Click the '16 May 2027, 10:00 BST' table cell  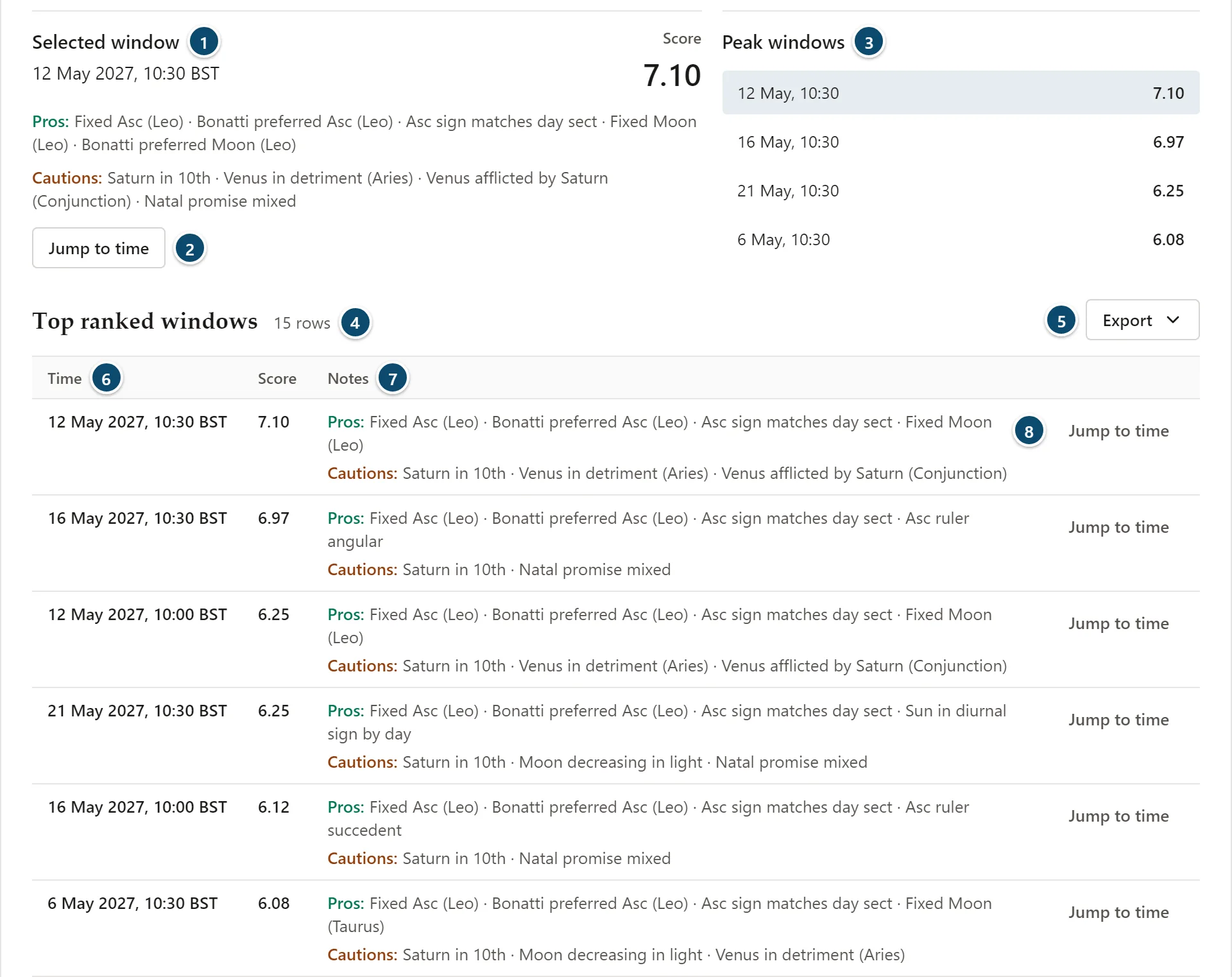[x=137, y=807]
